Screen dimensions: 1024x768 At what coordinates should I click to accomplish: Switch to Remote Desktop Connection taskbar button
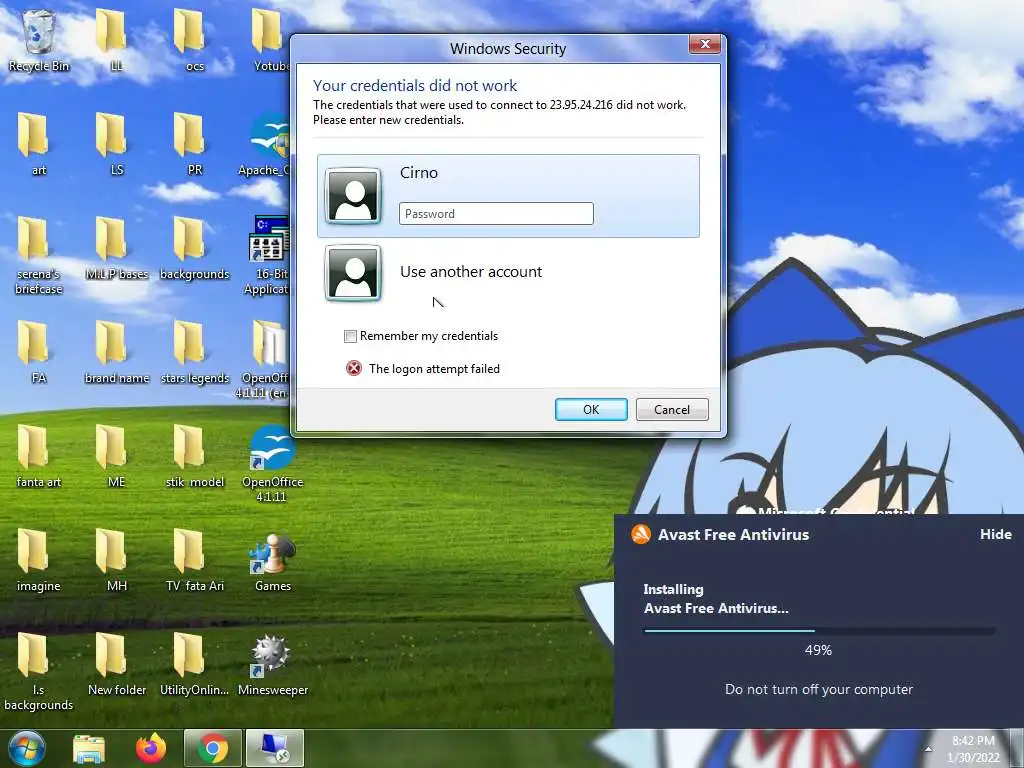275,748
